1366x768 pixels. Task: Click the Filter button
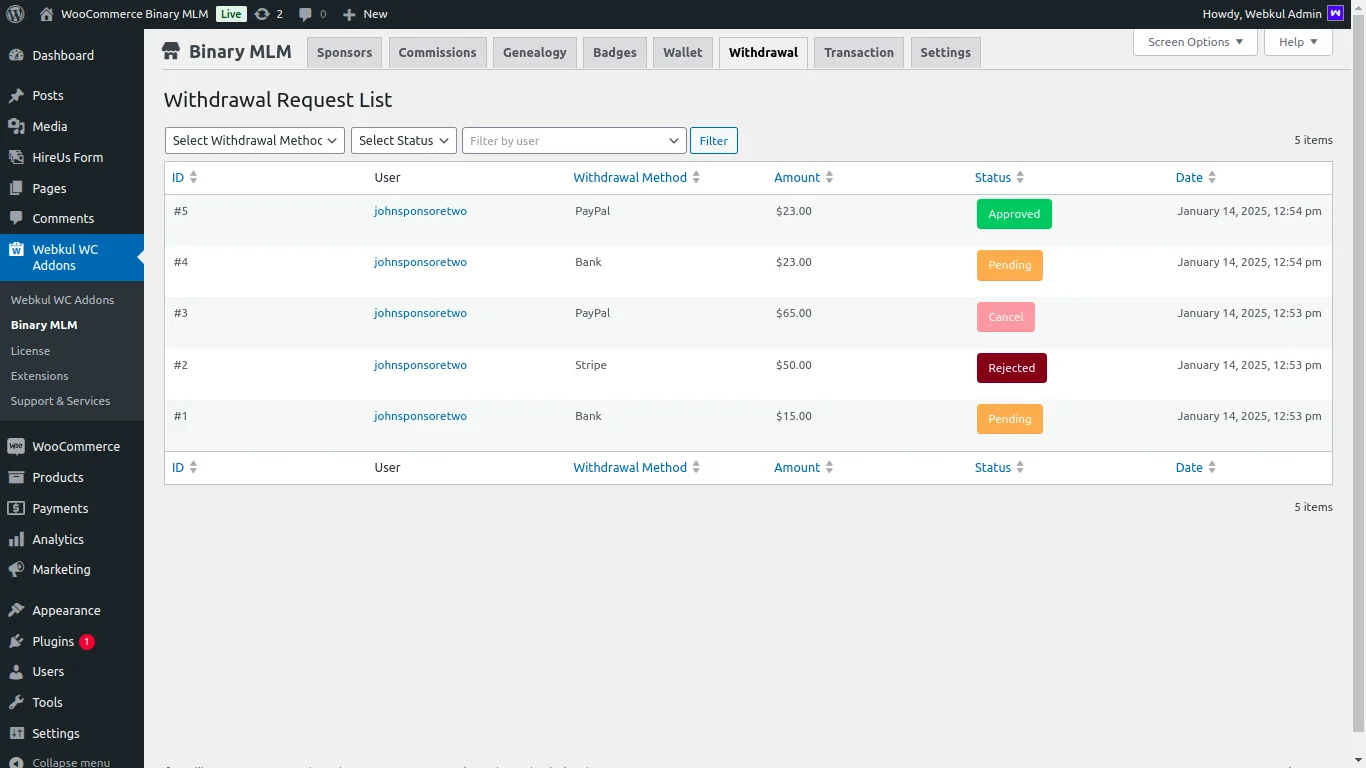click(x=713, y=141)
